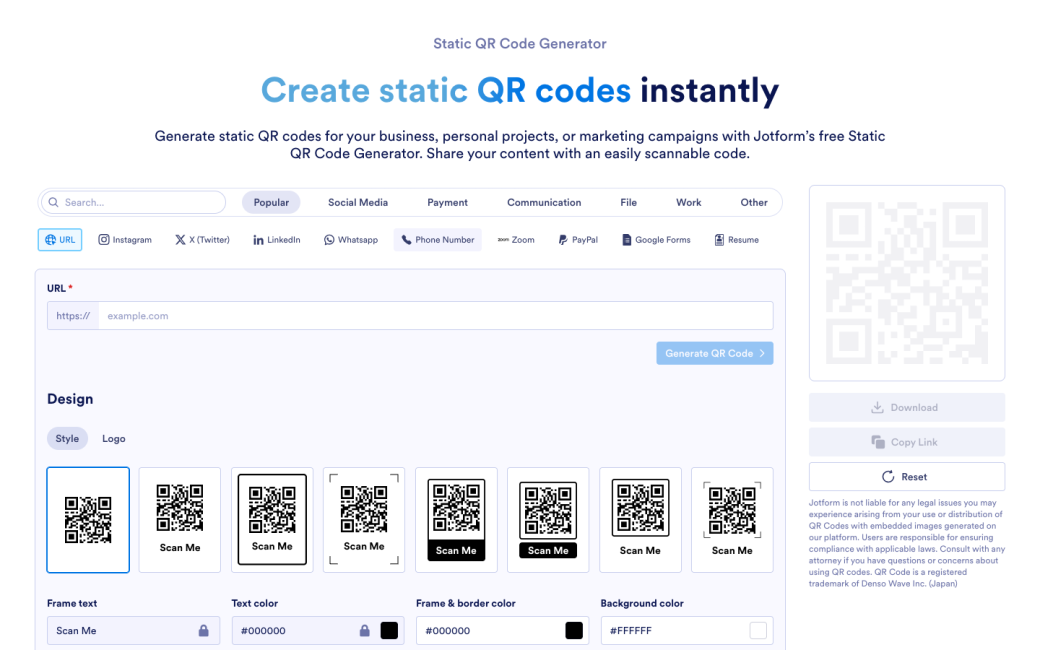Switch to the Work tab

pos(688,202)
